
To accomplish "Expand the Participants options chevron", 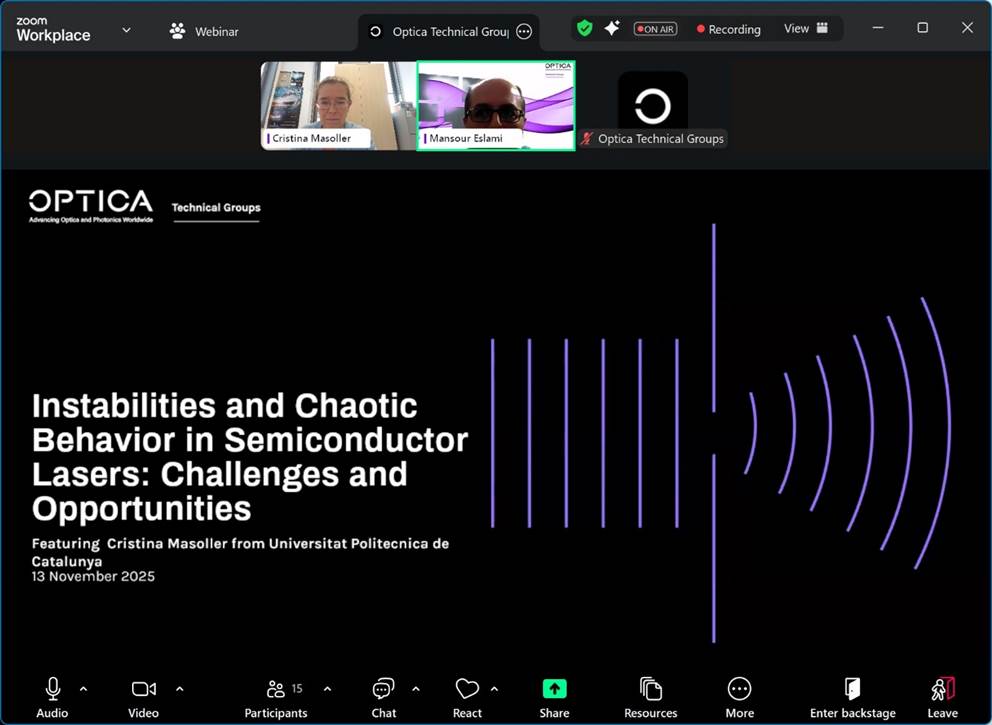I will 327,689.
